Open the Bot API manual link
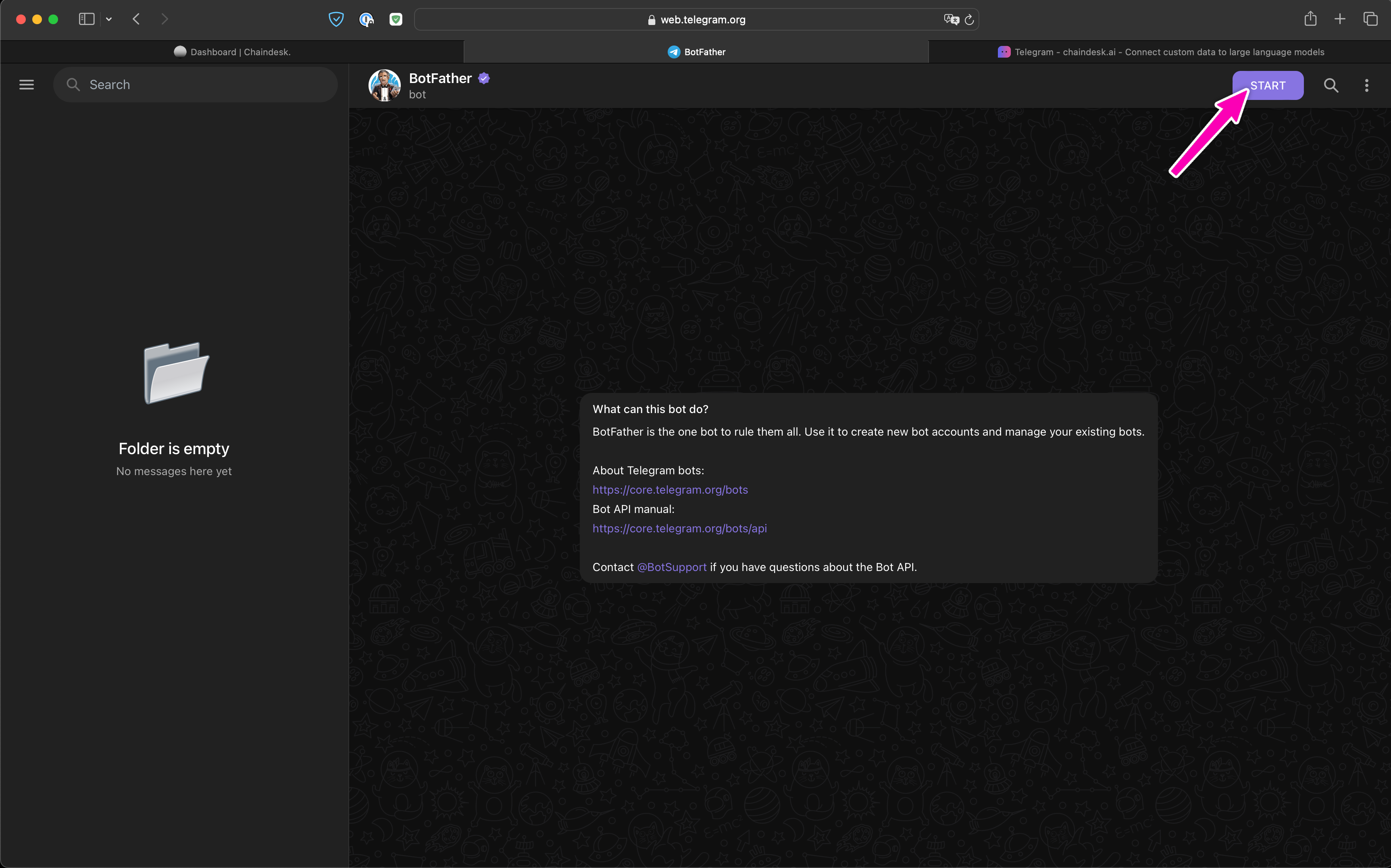 679,528
